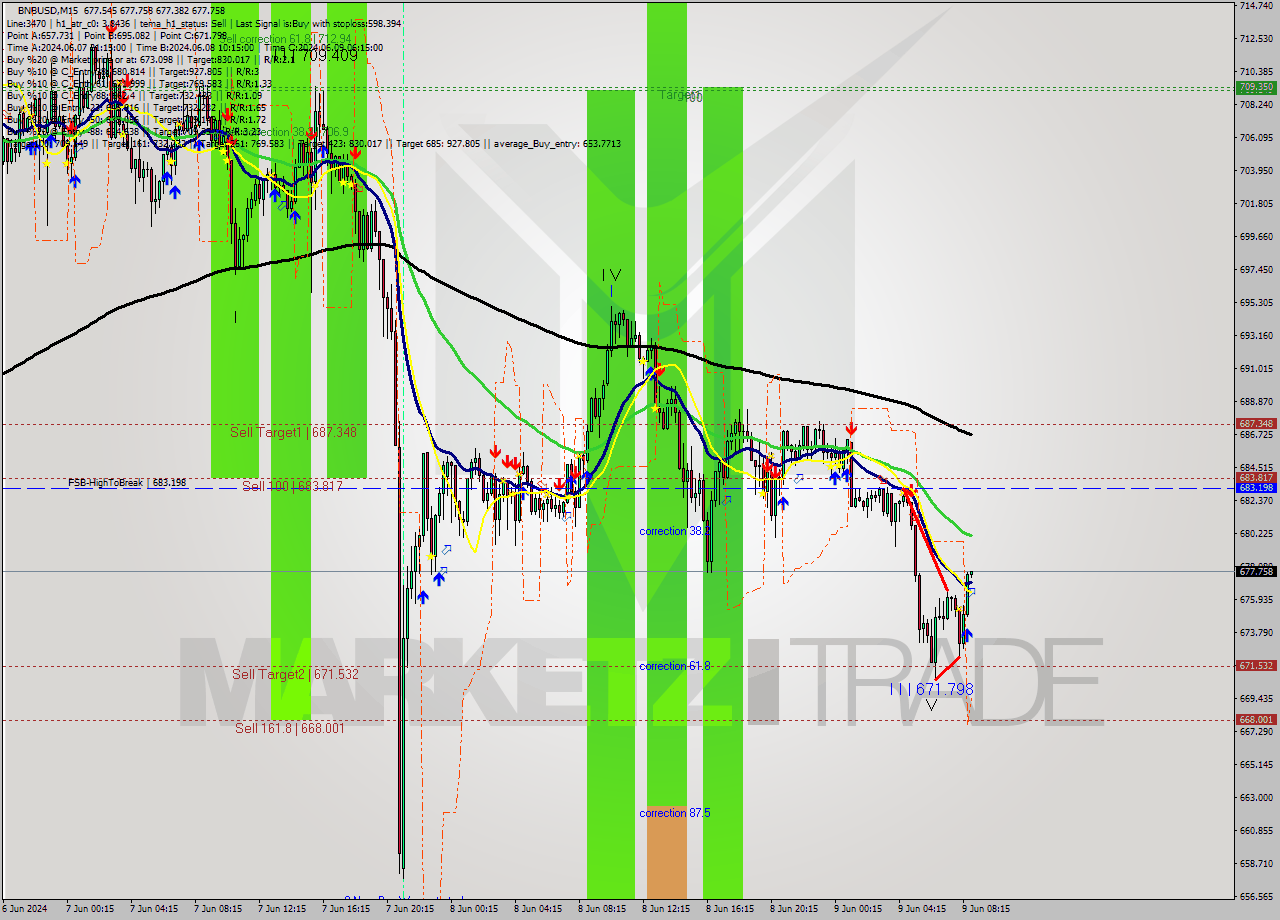The width and height of the screenshot is (1280, 920).
Task: Click the 'average_Buy_entry: 653.7713' text
Action: [555, 144]
